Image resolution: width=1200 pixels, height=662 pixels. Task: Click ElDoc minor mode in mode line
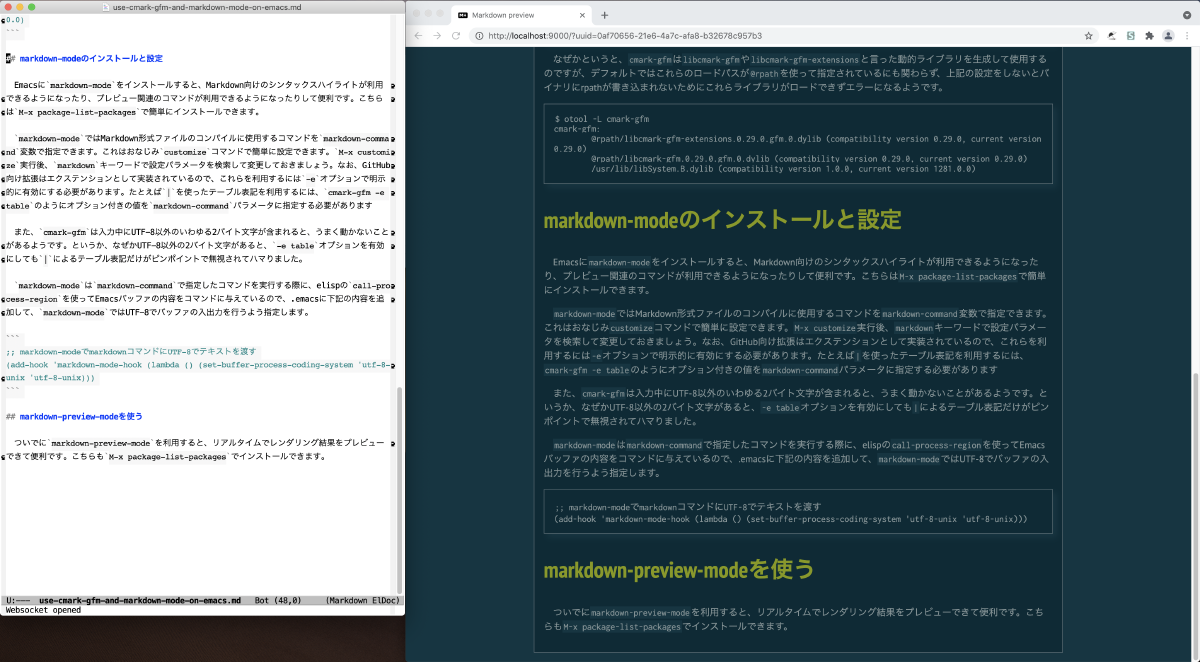pyautogui.click(x=383, y=601)
